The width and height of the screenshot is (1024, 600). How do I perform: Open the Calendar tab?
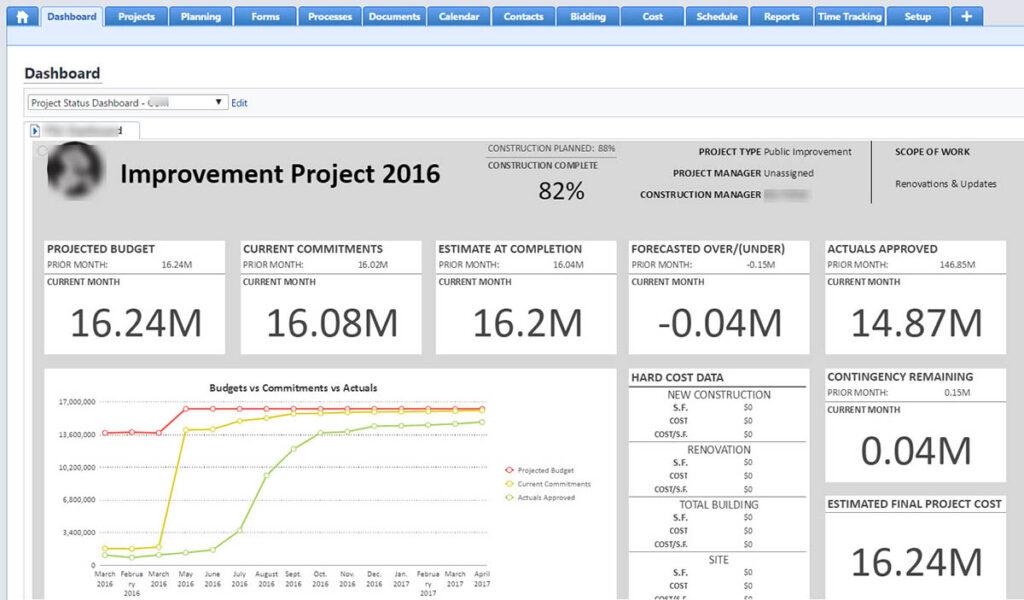click(x=459, y=16)
